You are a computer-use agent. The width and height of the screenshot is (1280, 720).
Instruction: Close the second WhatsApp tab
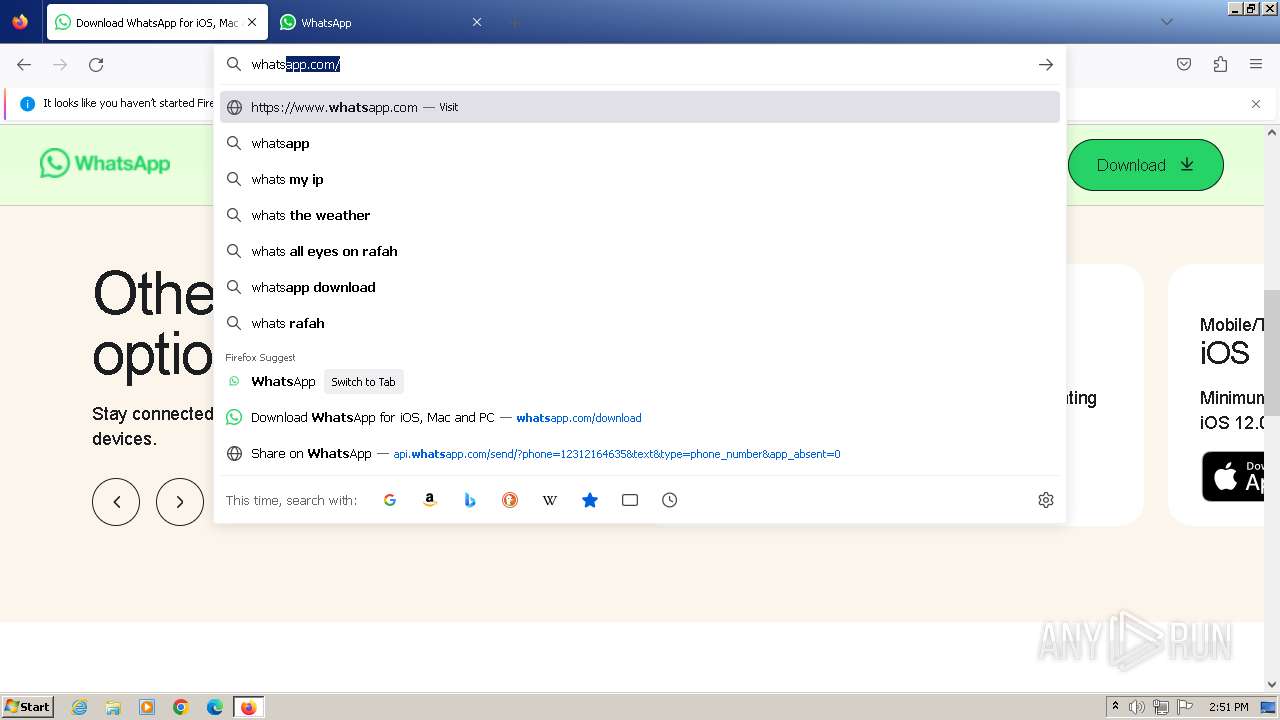pyautogui.click(x=477, y=22)
